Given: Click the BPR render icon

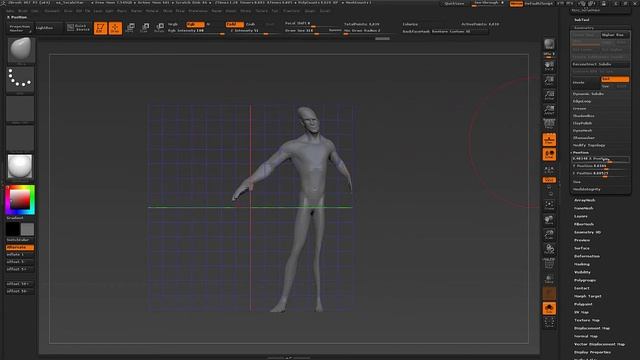Looking at the screenshot, I should click(x=549, y=44).
